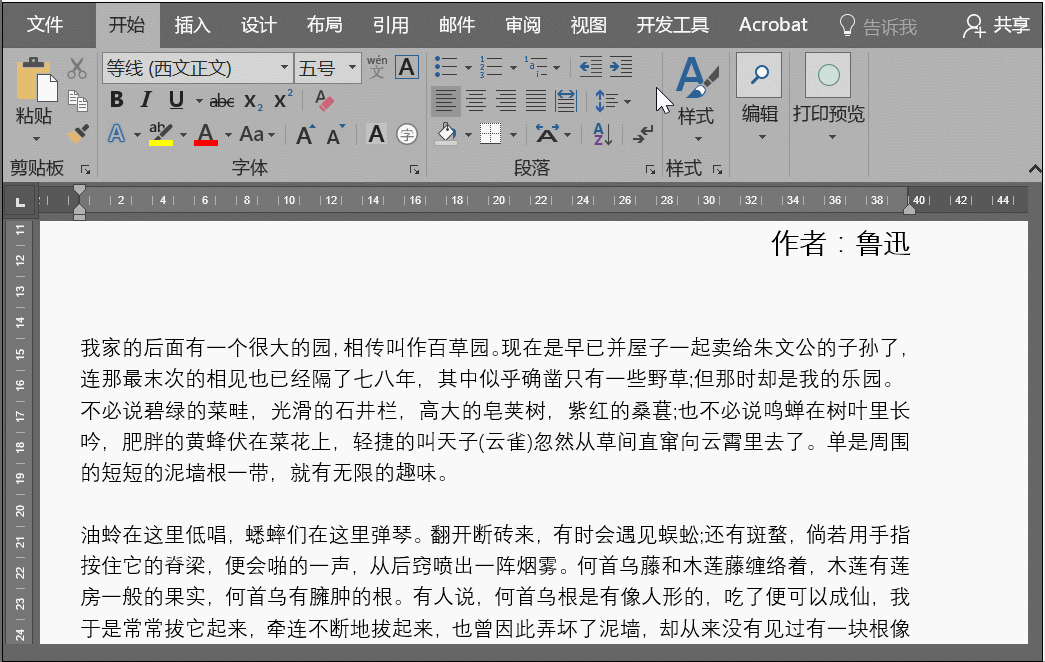
Task: Expand the numbering list dropdown arrow
Action: point(513,67)
